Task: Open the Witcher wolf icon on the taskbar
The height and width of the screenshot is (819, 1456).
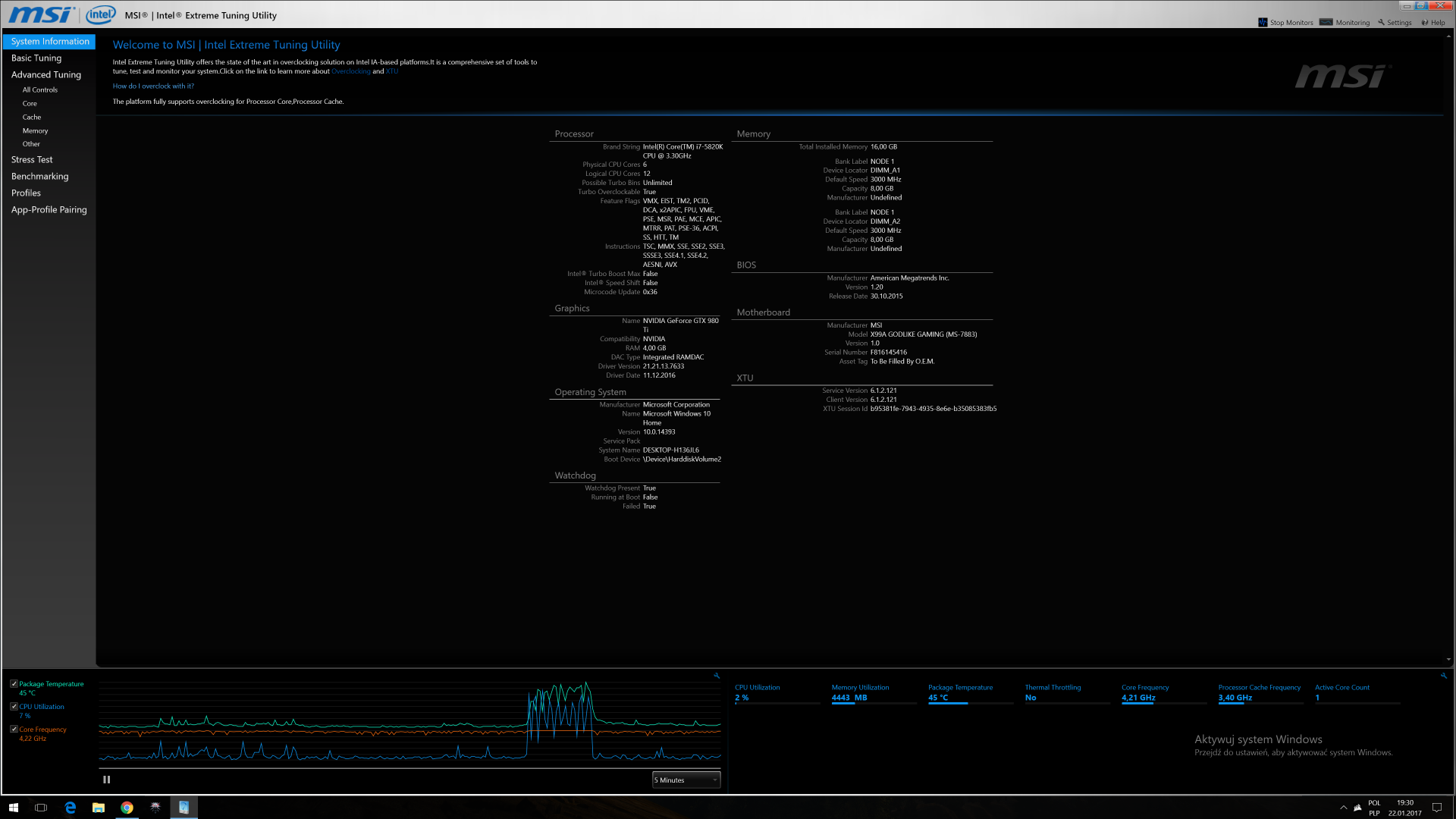Action: (155, 808)
